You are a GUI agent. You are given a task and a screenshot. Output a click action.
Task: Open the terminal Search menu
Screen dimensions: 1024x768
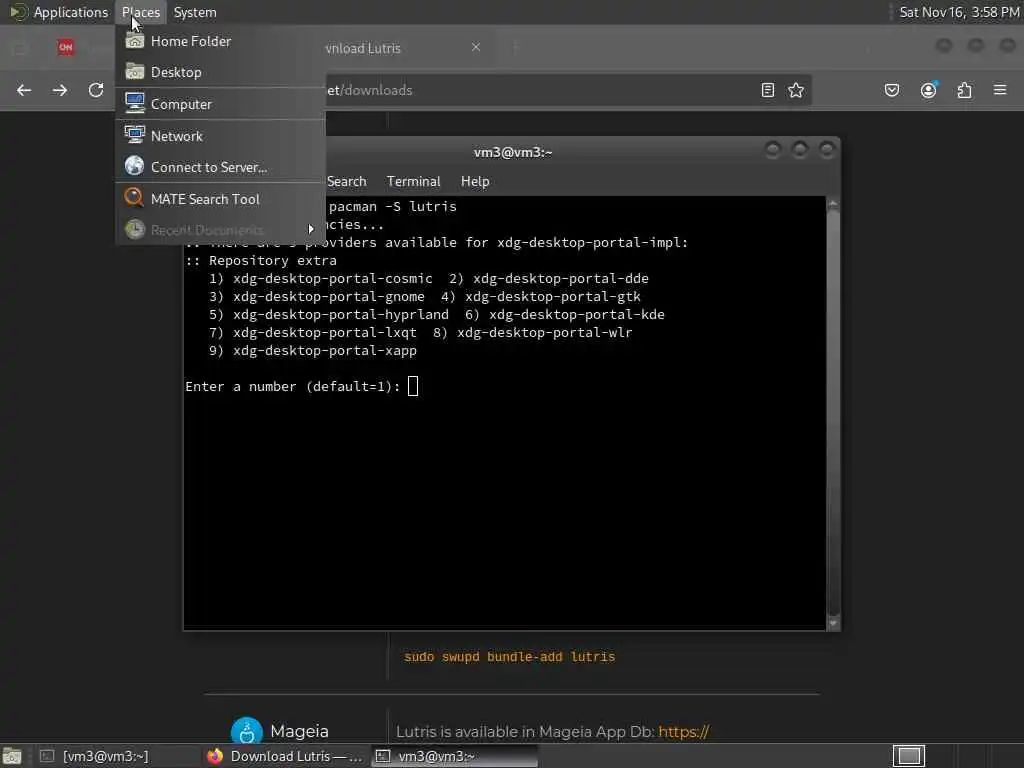click(x=346, y=182)
